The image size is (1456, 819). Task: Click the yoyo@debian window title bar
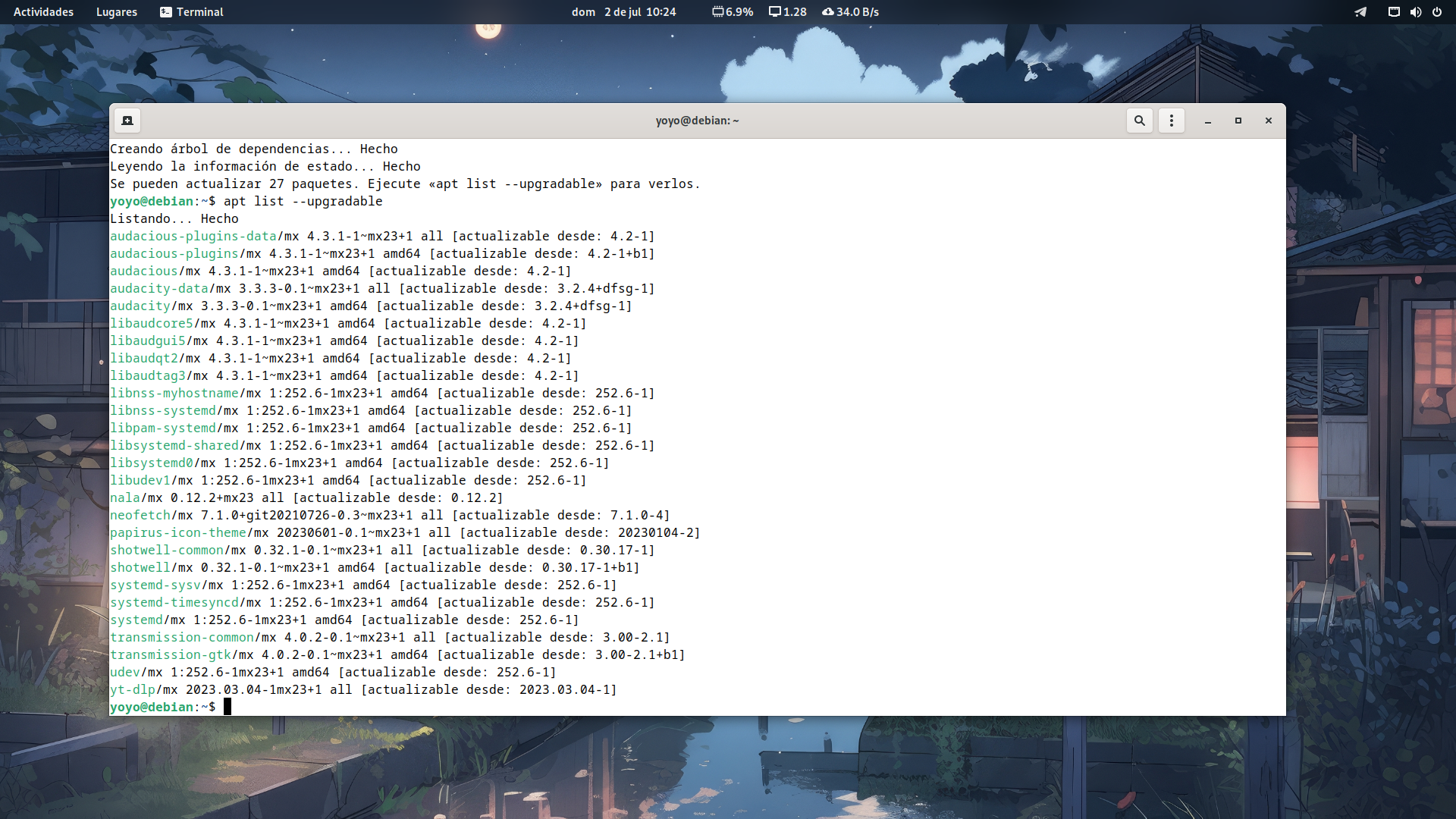pos(697,121)
